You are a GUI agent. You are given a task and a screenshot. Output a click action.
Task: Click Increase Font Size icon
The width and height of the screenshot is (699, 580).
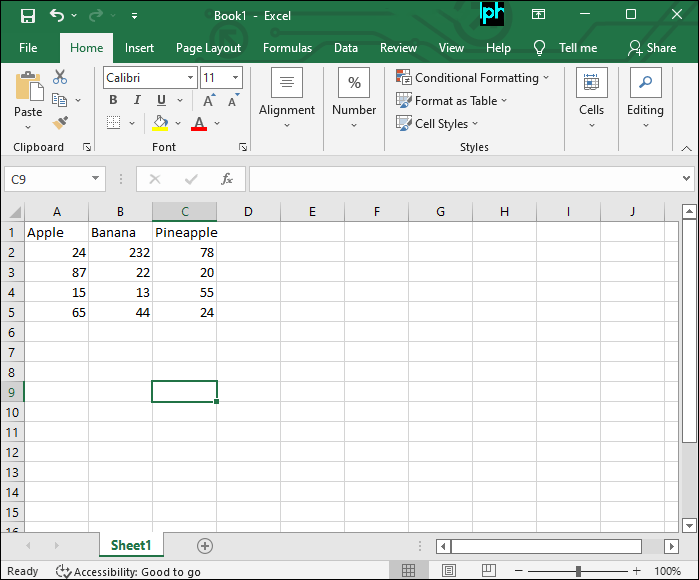coord(208,100)
